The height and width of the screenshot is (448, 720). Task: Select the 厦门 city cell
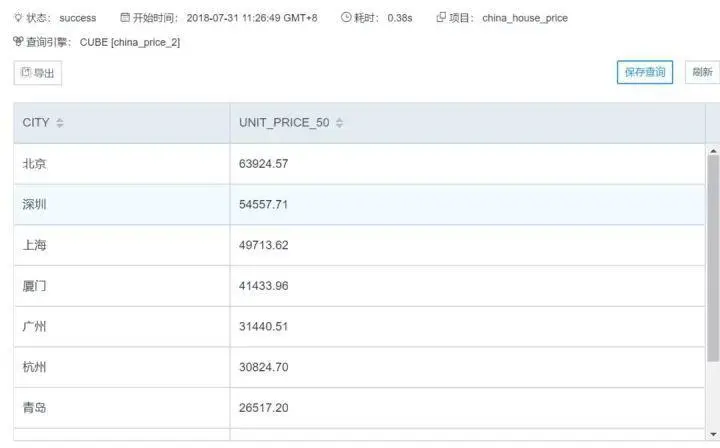[x=122, y=286]
